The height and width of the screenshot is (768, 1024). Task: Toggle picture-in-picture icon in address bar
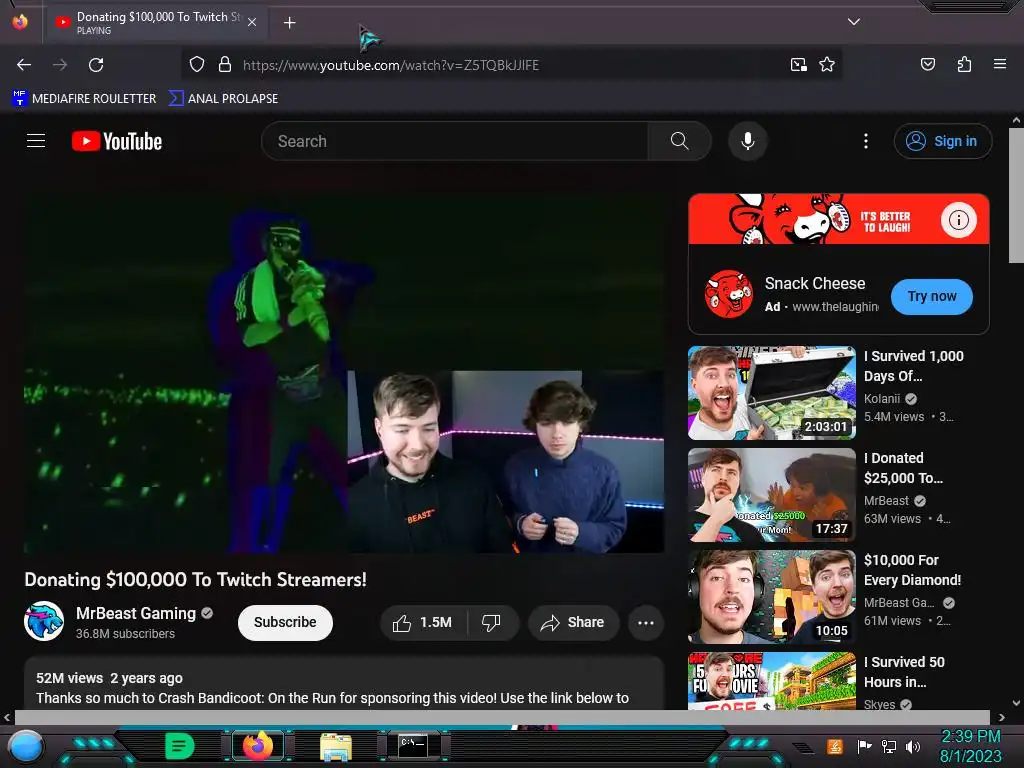[x=798, y=65]
